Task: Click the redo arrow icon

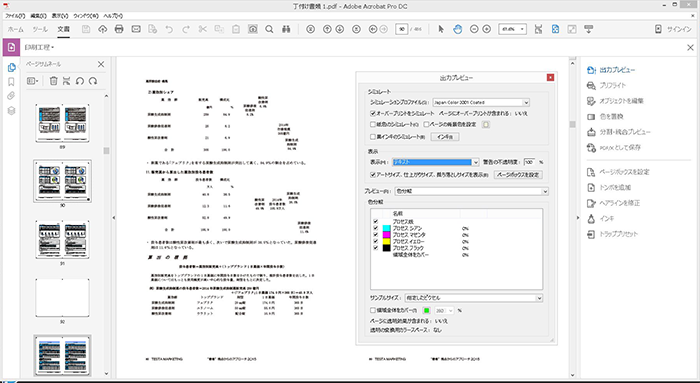Action: (186, 29)
